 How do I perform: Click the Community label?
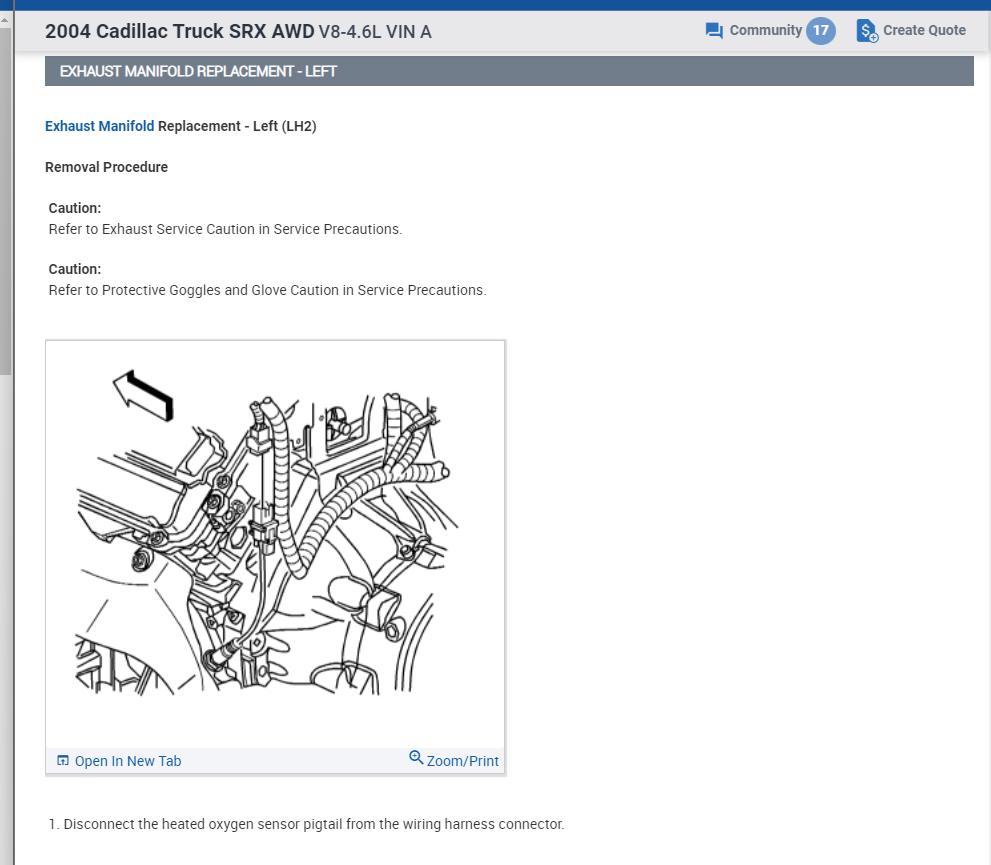(765, 30)
